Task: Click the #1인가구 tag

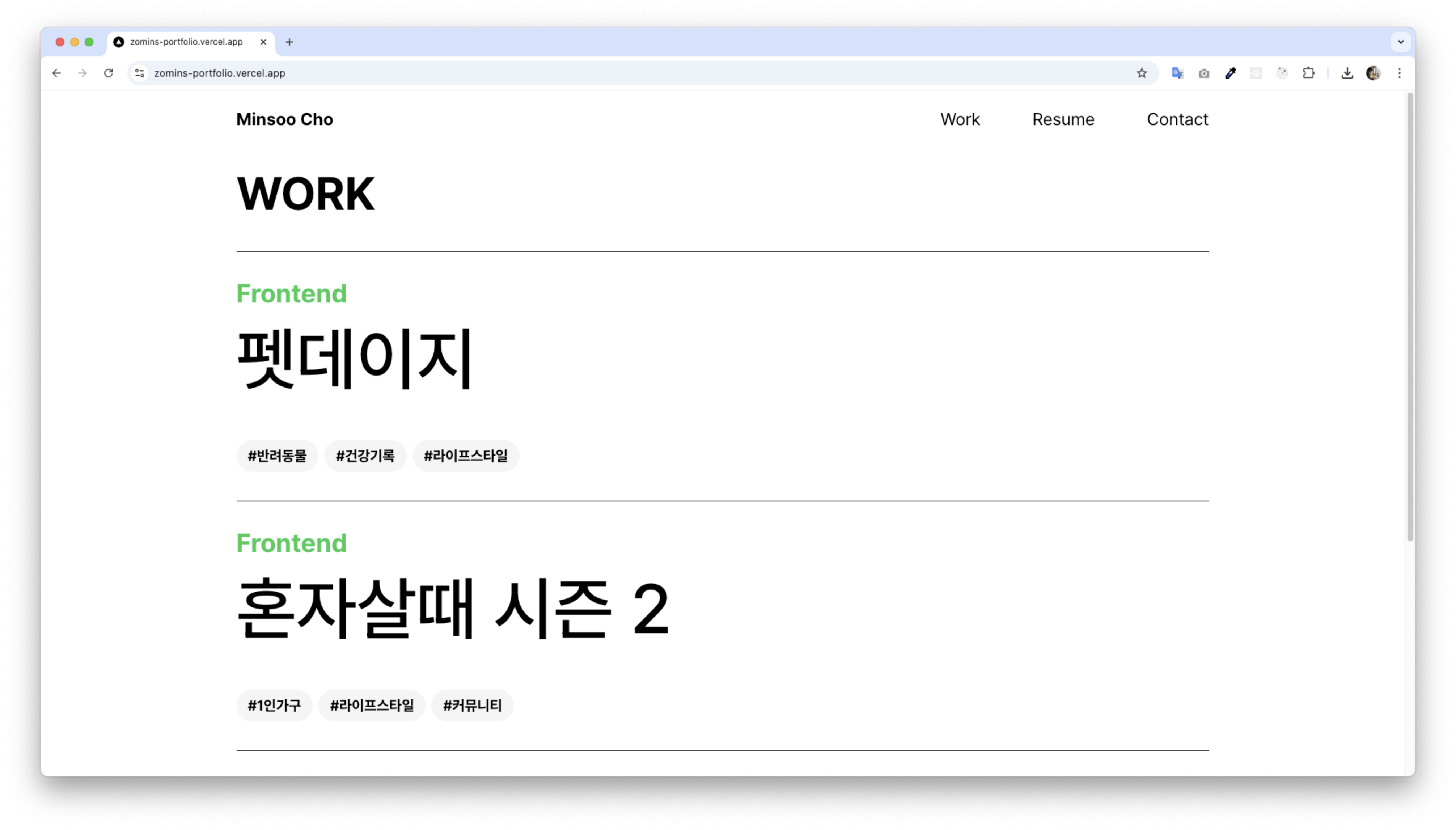Action: [274, 705]
